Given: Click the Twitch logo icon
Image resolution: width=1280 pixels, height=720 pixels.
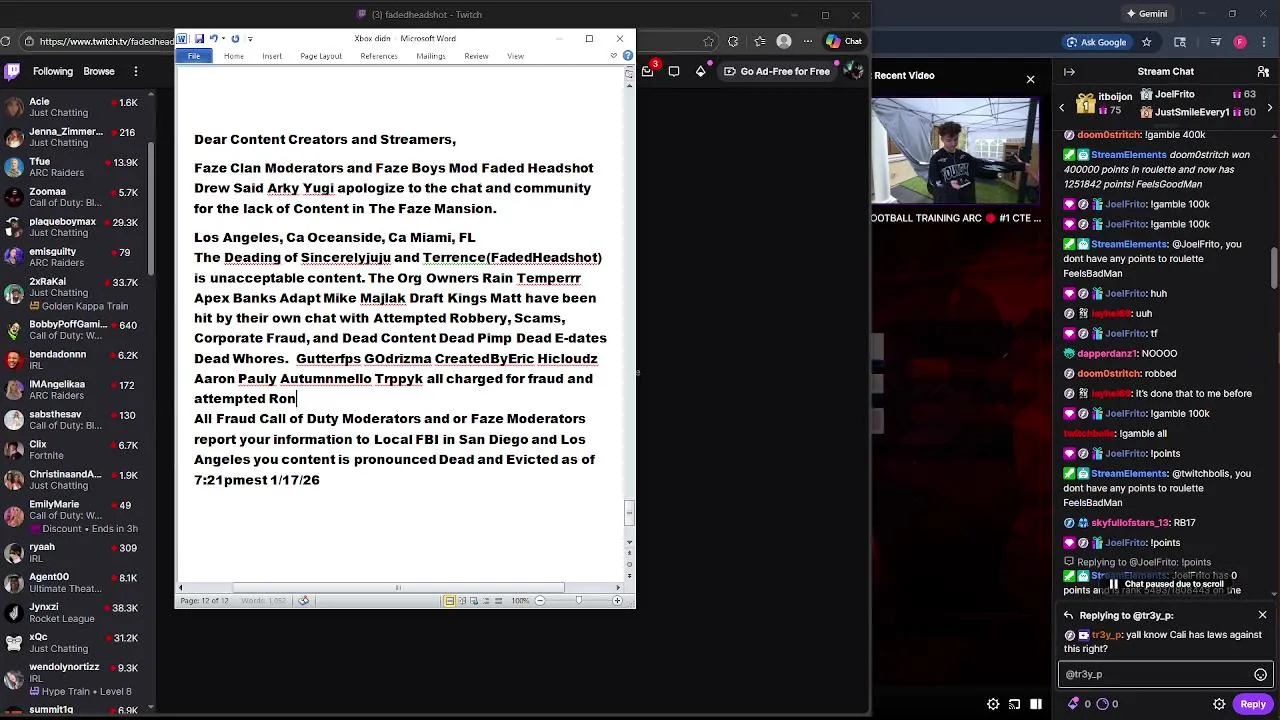Looking at the screenshot, I should (x=13, y=71).
